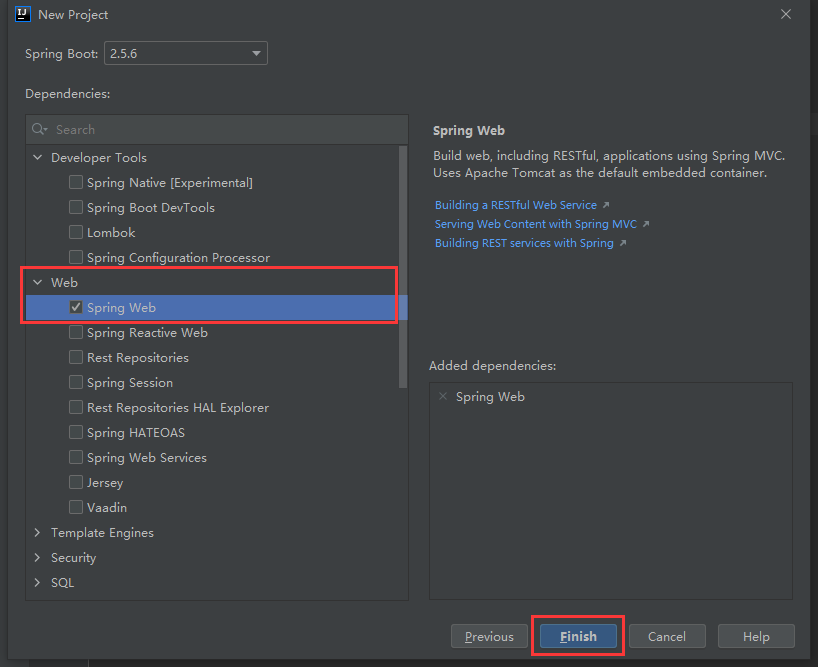The width and height of the screenshot is (818, 667).
Task: Select the Lombok row text
Action: [x=111, y=233]
